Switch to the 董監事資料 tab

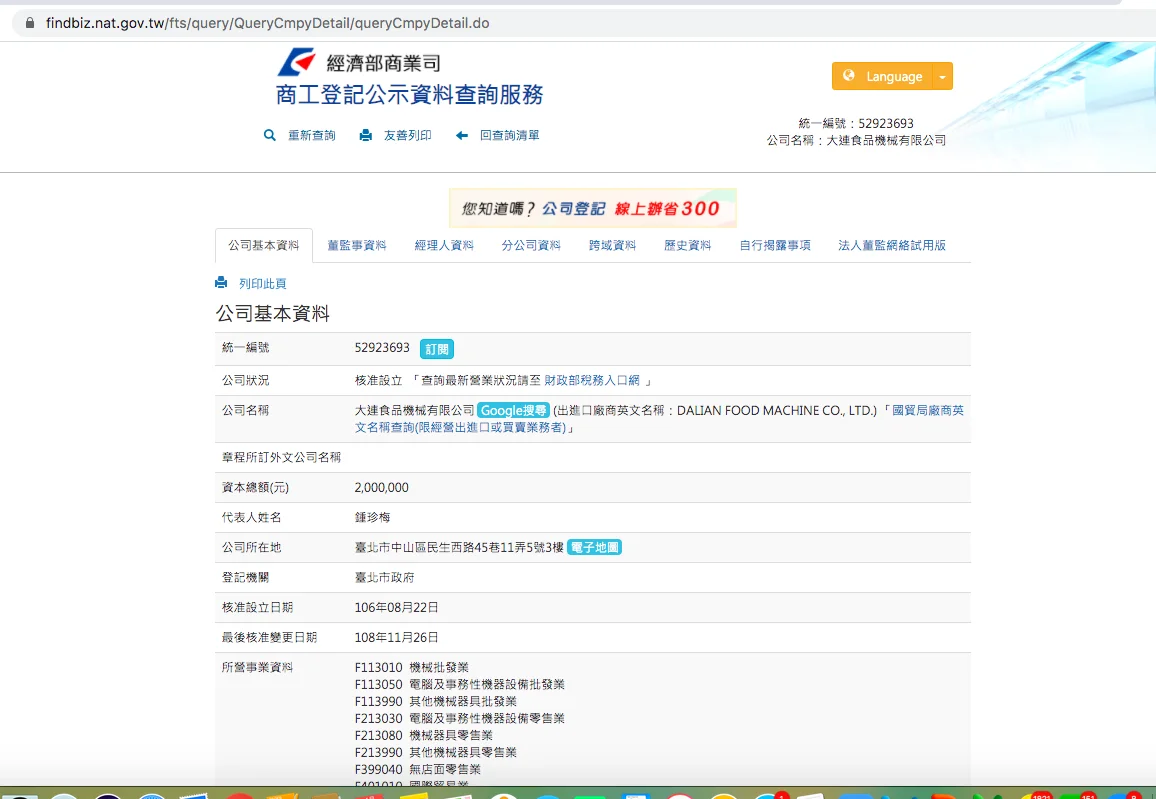[356, 245]
